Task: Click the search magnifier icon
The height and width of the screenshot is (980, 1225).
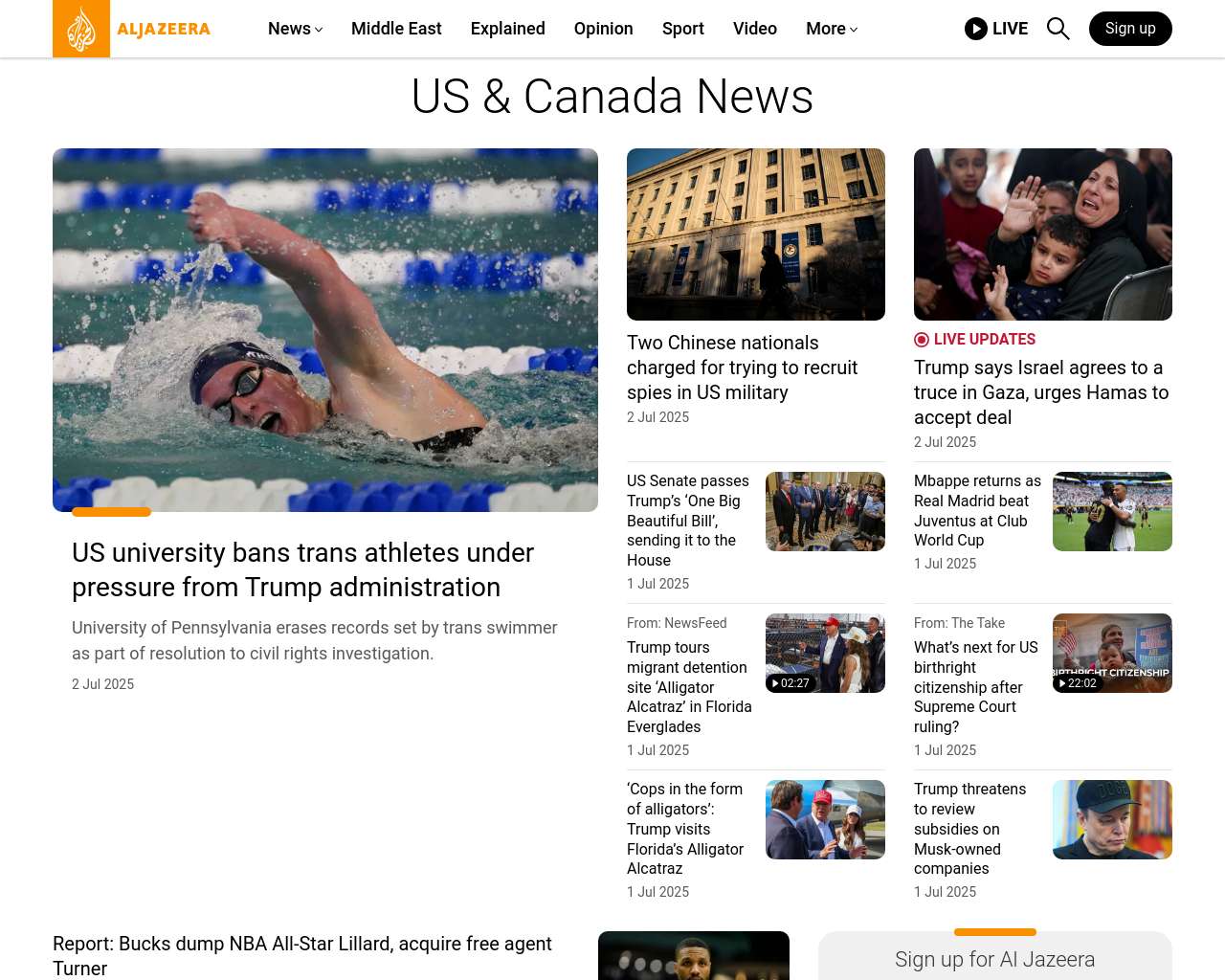Action: 1058,29
